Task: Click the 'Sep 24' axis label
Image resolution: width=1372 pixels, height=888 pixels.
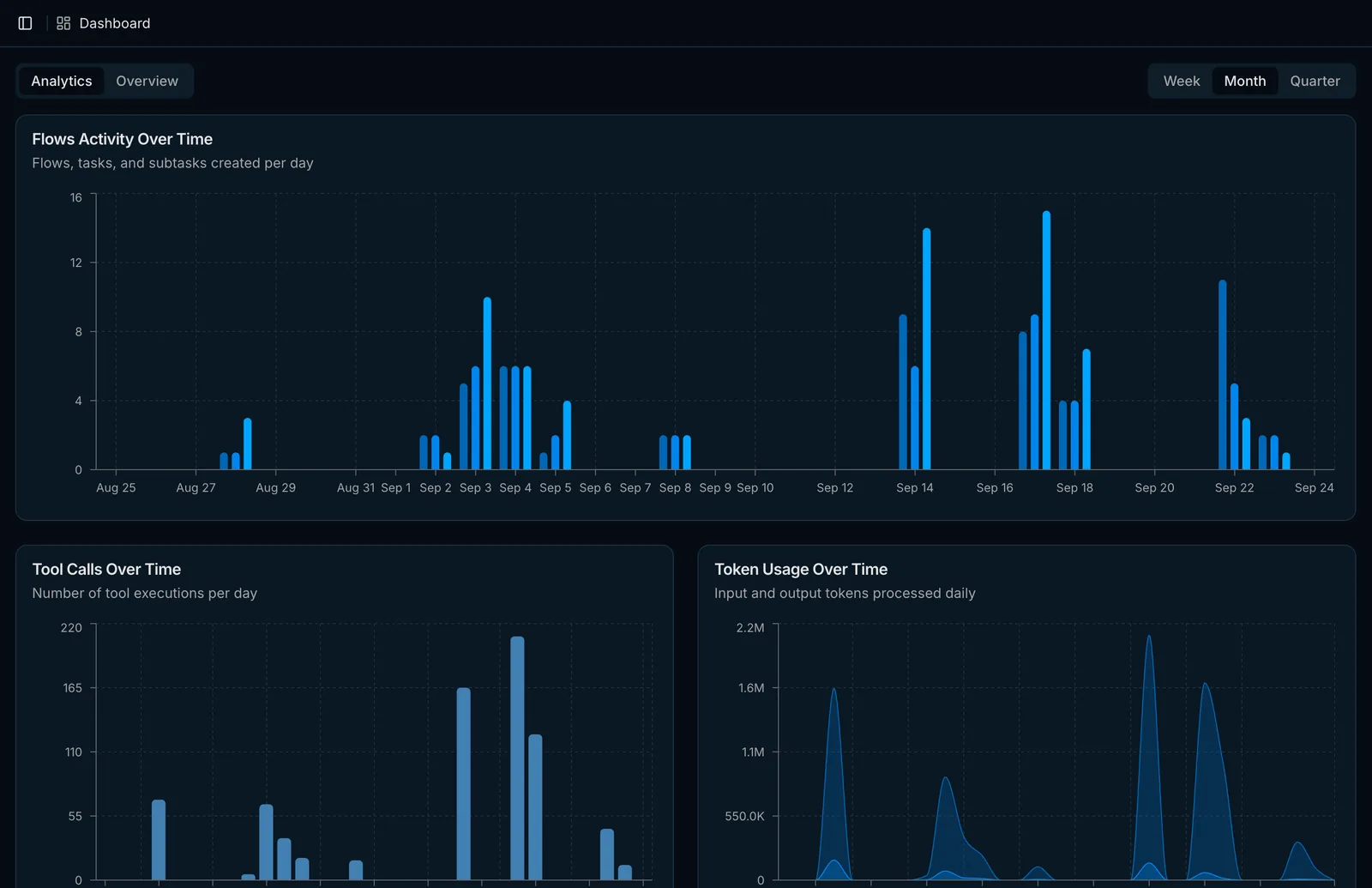Action: pyautogui.click(x=1314, y=487)
